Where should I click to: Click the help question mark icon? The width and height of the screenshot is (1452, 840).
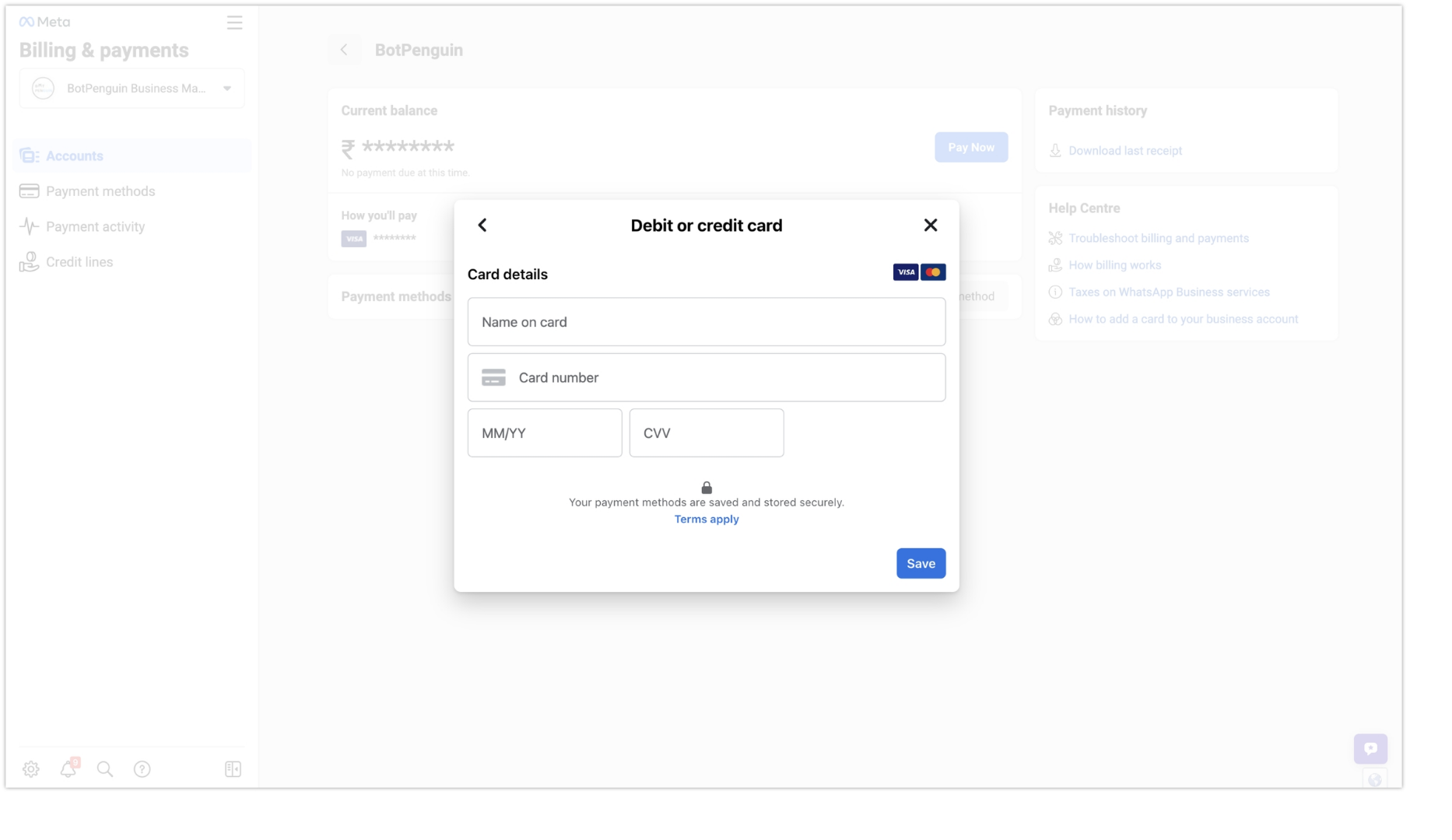point(142,768)
